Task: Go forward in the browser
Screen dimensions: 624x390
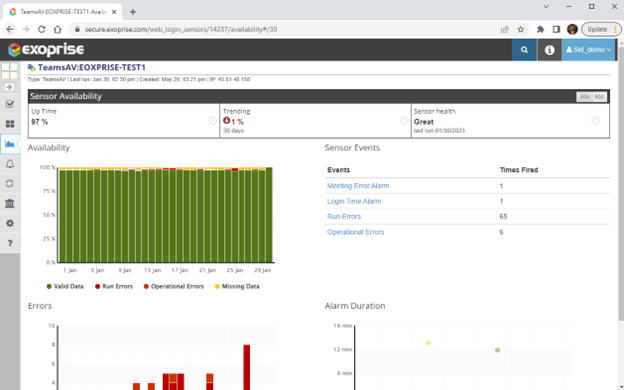Action: 26,29
